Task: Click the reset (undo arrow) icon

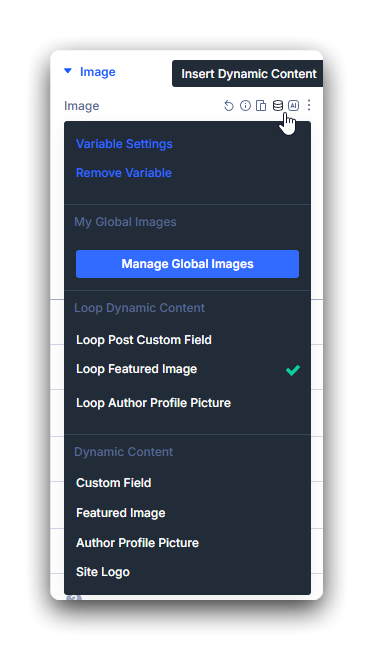Action: click(x=228, y=106)
